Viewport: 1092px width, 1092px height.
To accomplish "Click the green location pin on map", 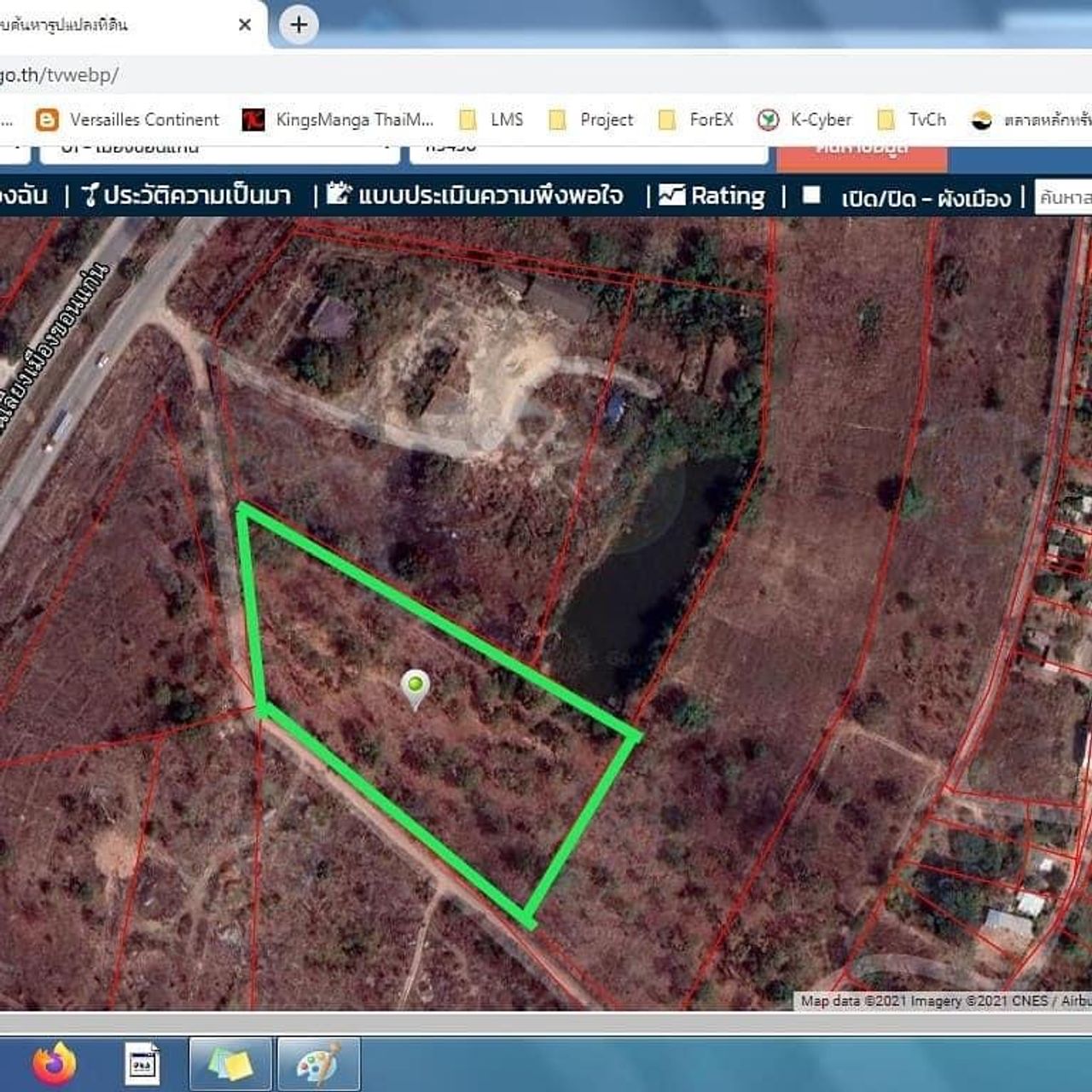I will pyautogui.click(x=415, y=687).
